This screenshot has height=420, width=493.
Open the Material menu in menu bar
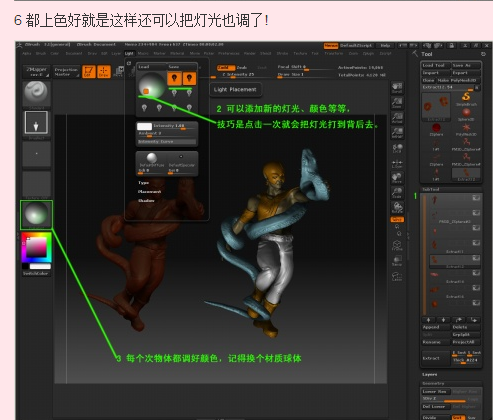tap(177, 53)
